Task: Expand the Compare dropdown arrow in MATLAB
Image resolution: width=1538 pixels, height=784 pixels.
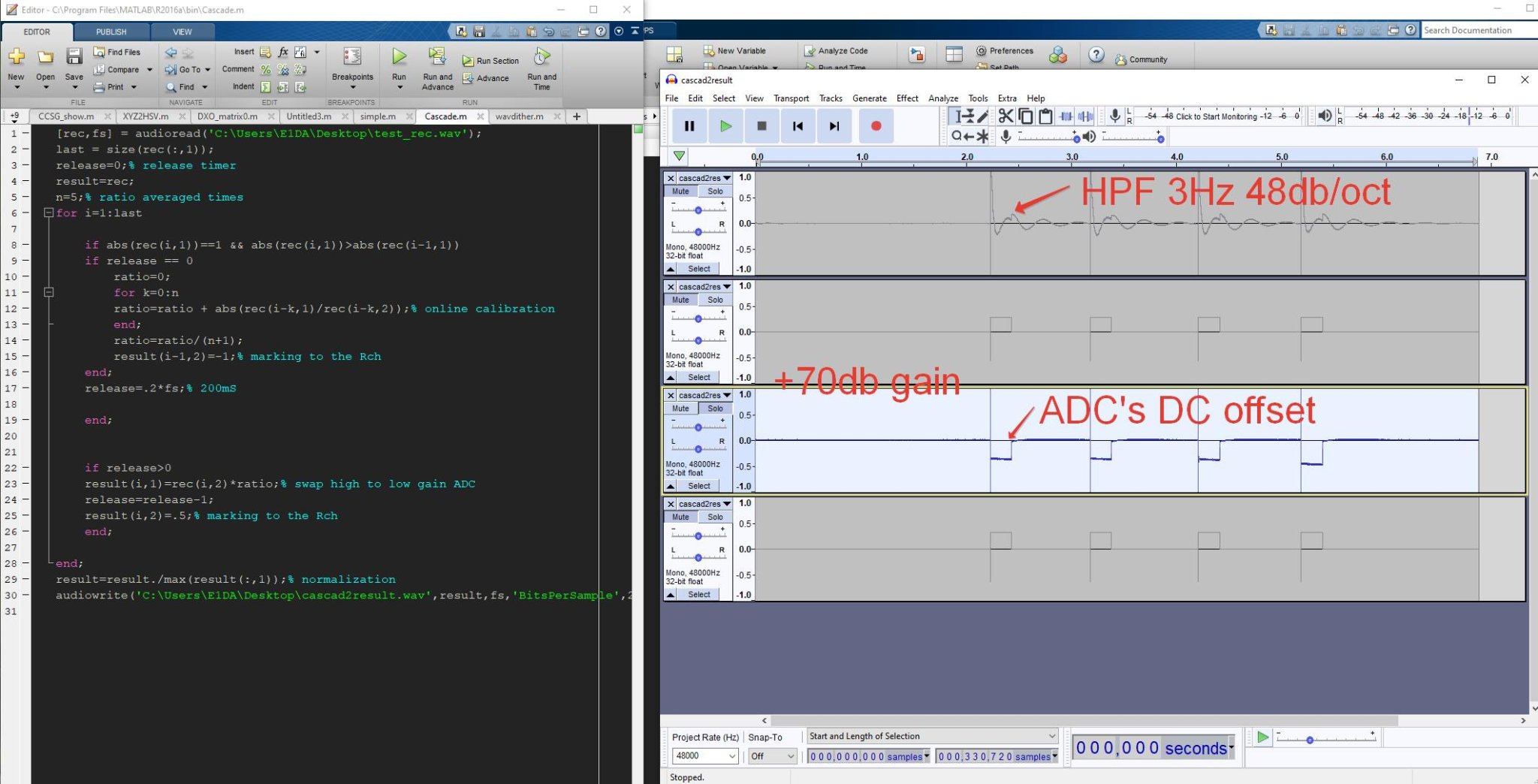Action: tap(149, 70)
